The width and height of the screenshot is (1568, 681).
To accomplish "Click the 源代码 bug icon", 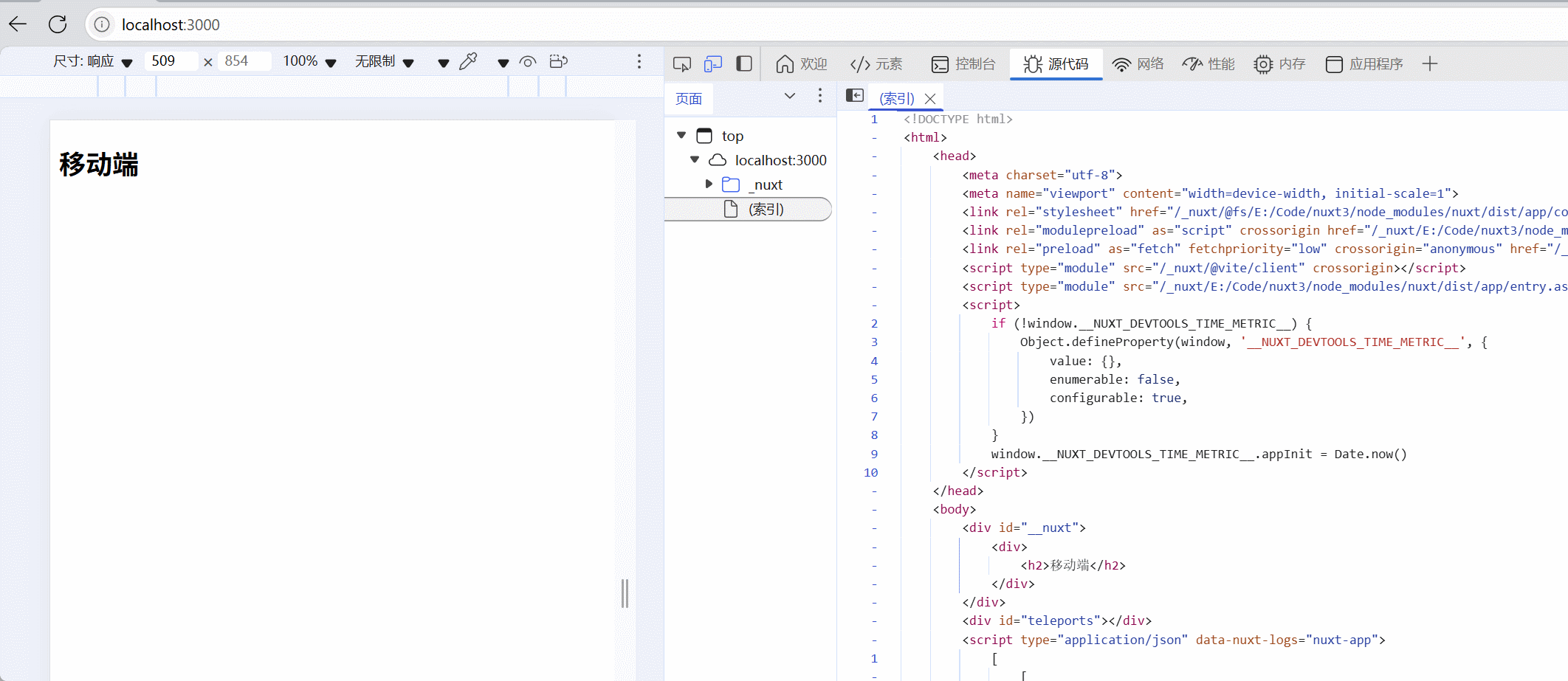I will (x=1033, y=64).
